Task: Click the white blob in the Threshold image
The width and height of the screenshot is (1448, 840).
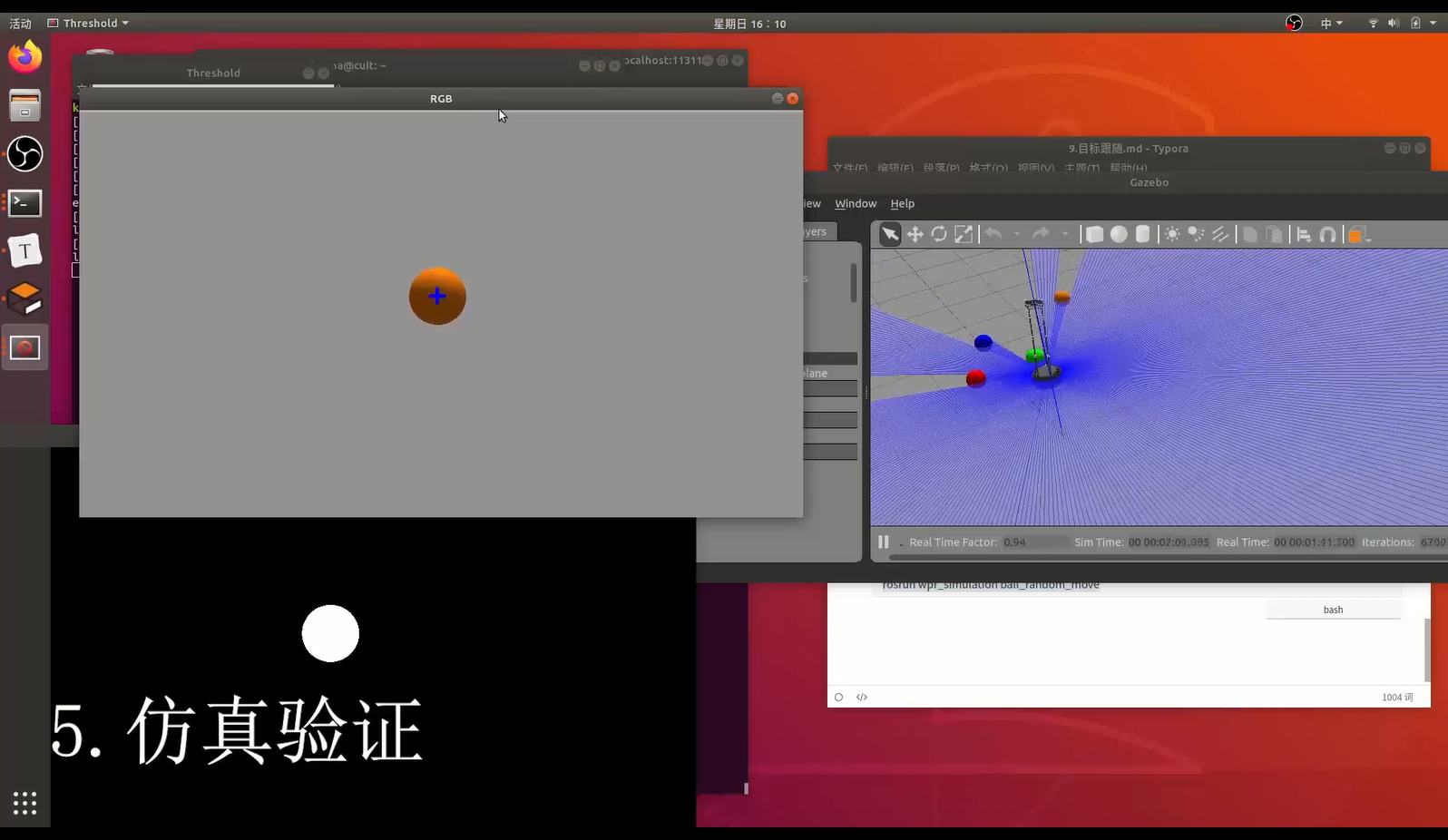Action: 330,633
